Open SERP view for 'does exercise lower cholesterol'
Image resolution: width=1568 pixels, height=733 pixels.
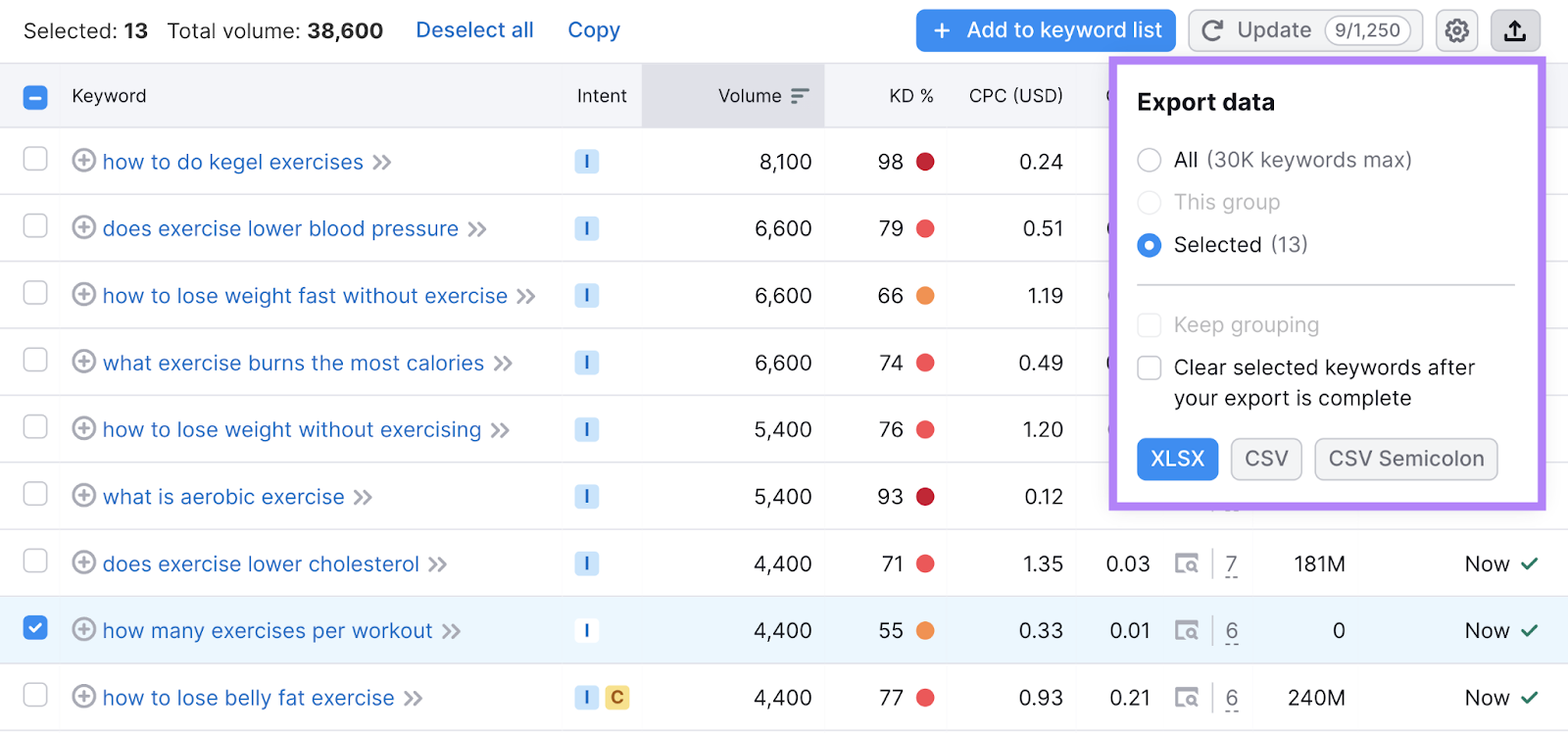point(1187,564)
